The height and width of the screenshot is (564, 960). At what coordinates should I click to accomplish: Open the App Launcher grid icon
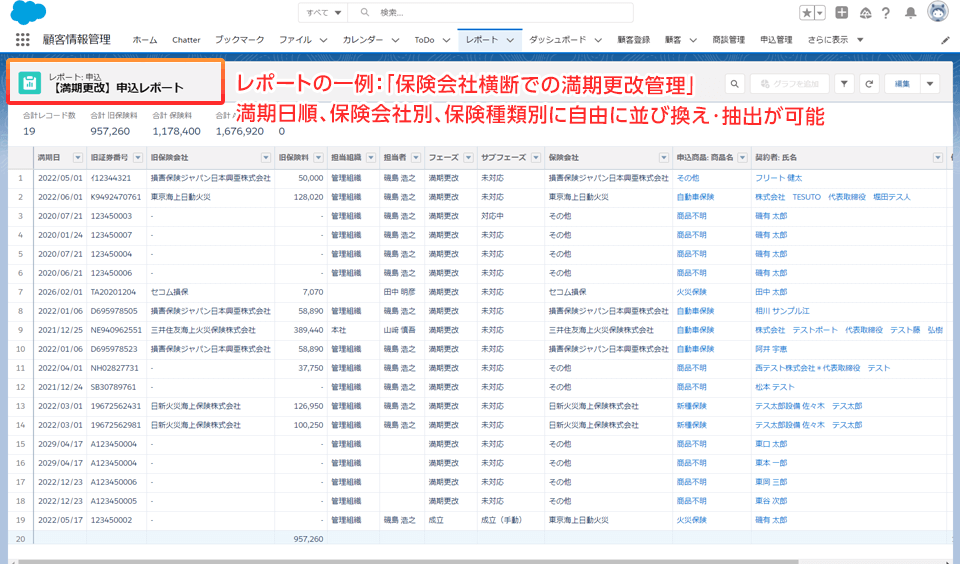[x=22, y=40]
